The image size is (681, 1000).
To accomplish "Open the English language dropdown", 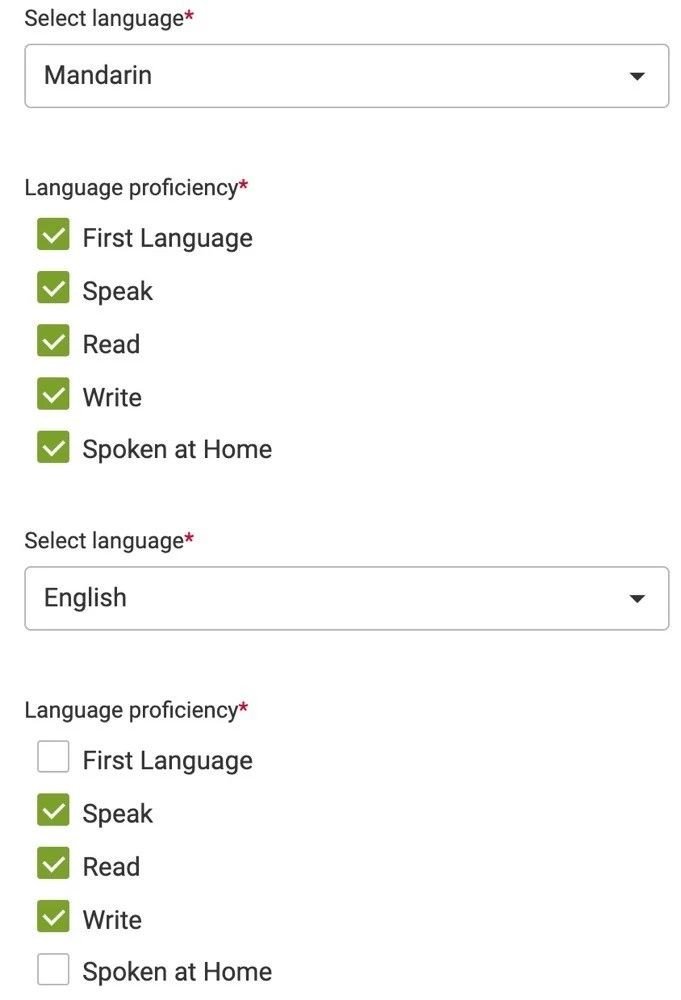I will click(x=346, y=598).
